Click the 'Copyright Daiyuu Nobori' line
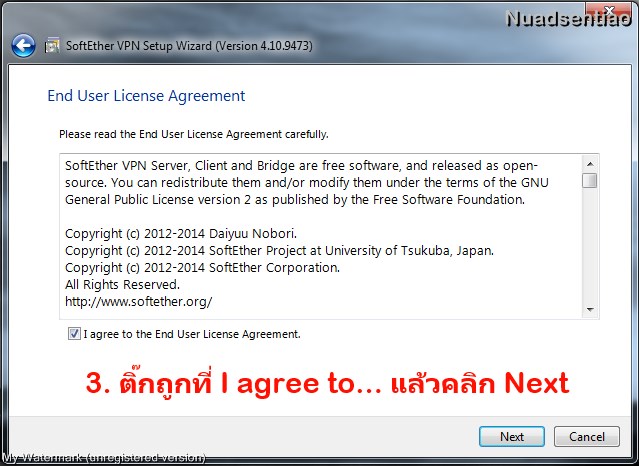639x466 pixels. click(181, 234)
